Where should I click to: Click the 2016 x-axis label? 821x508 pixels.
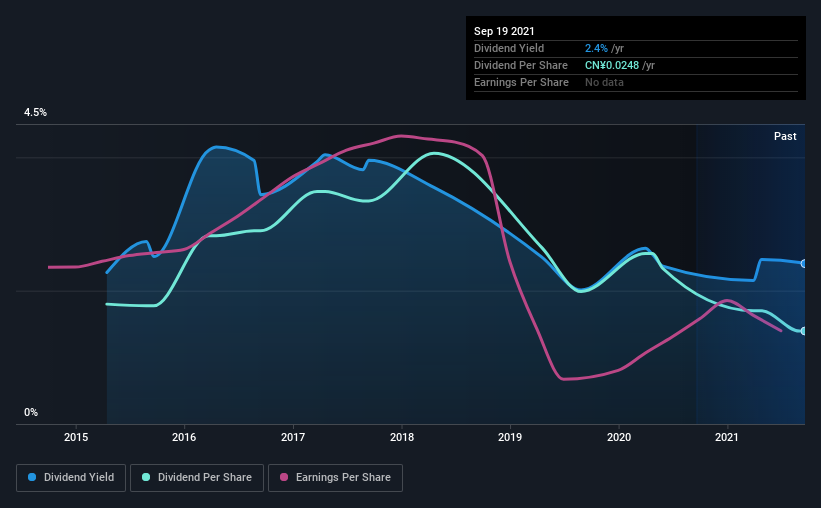(184, 437)
